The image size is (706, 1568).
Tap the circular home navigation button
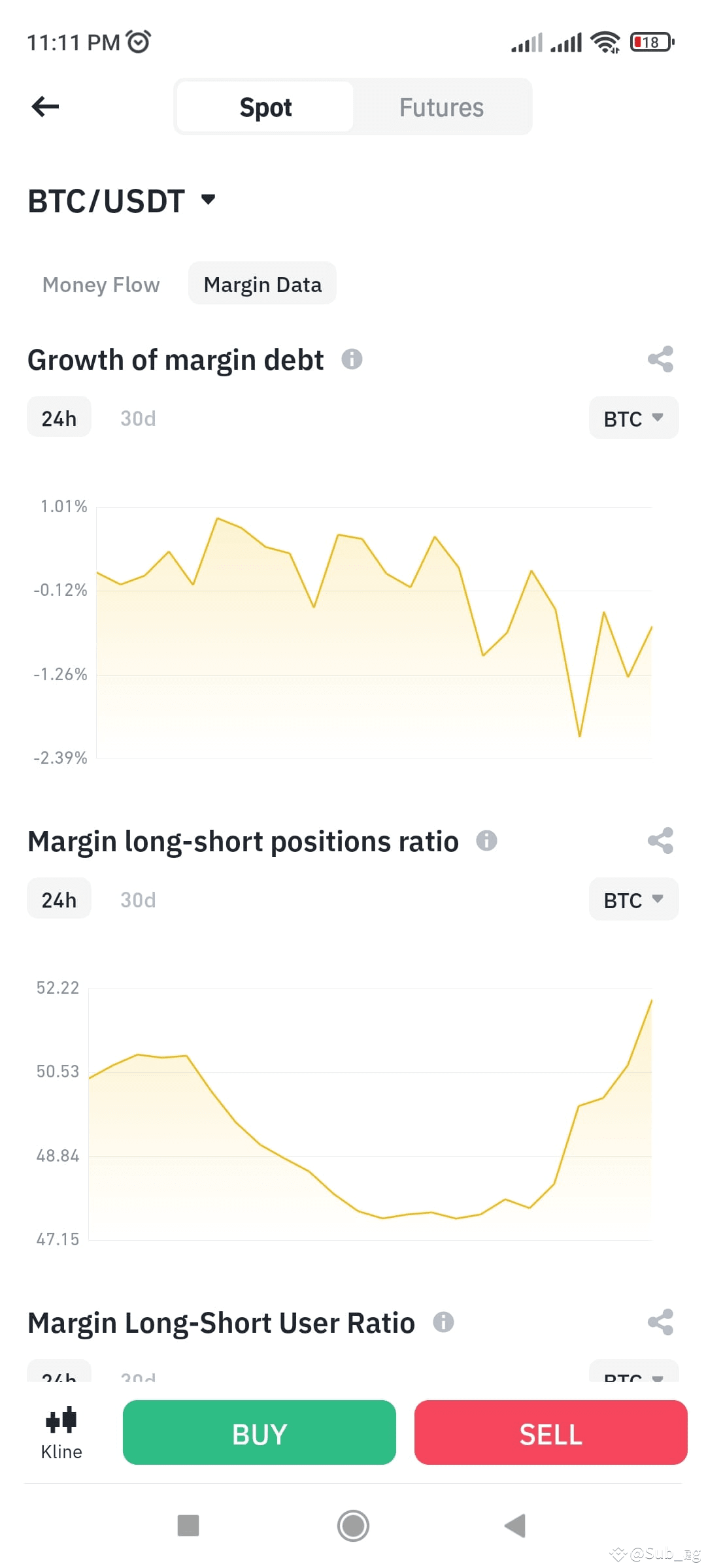tap(353, 1526)
